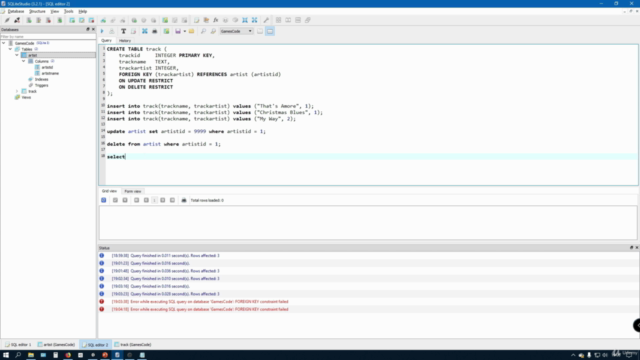
Task: Float the Databases panel
Action: (88, 29)
